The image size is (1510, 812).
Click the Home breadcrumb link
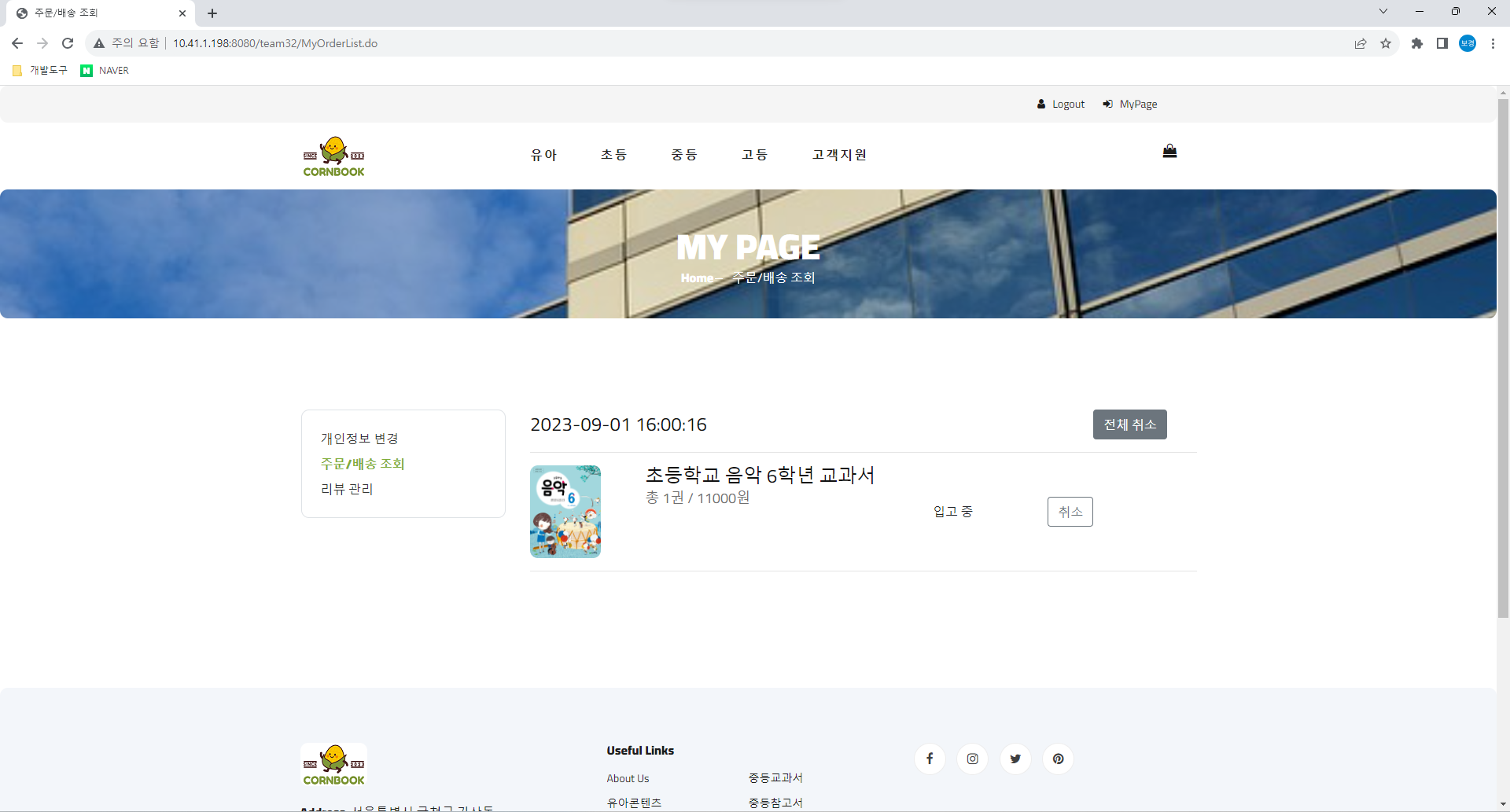coord(697,278)
